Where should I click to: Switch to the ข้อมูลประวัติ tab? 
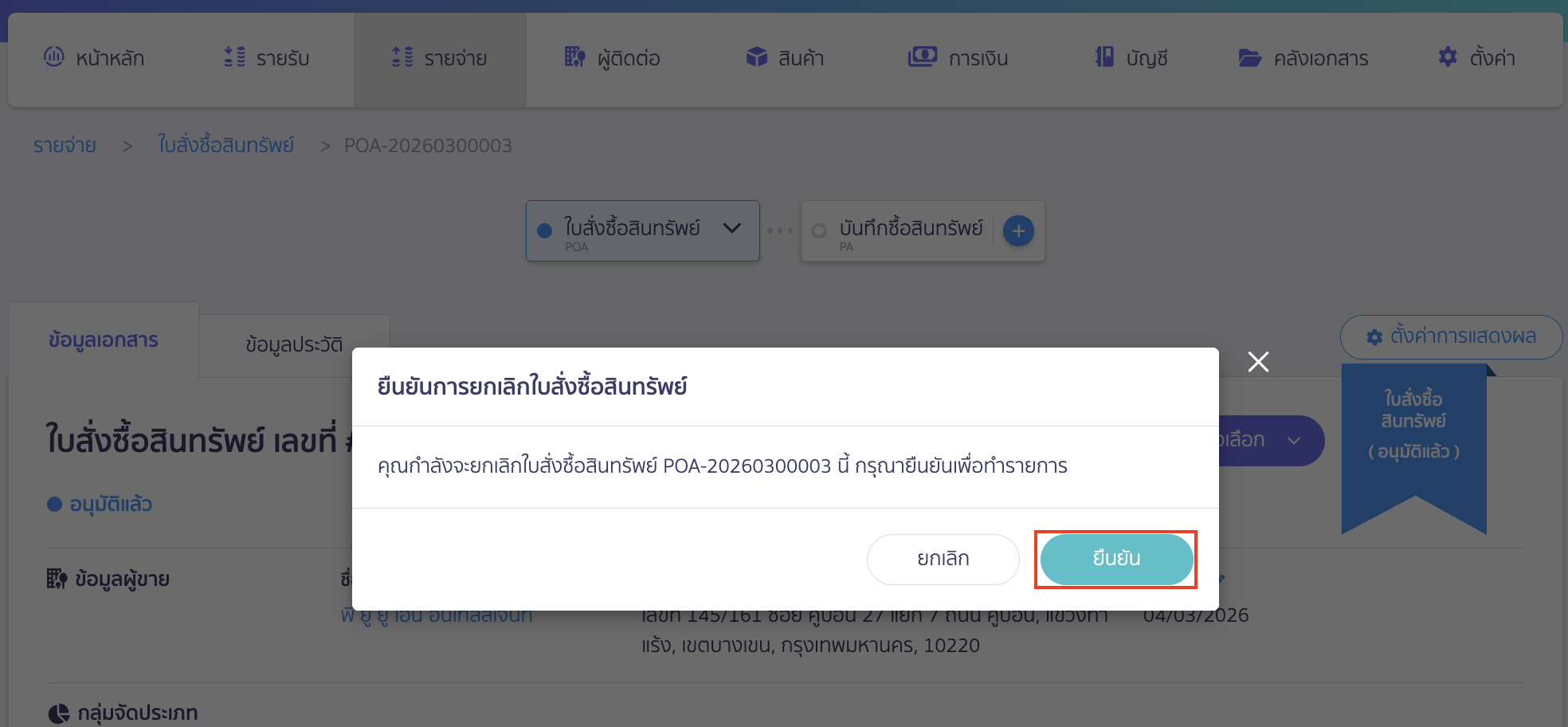[x=293, y=343]
